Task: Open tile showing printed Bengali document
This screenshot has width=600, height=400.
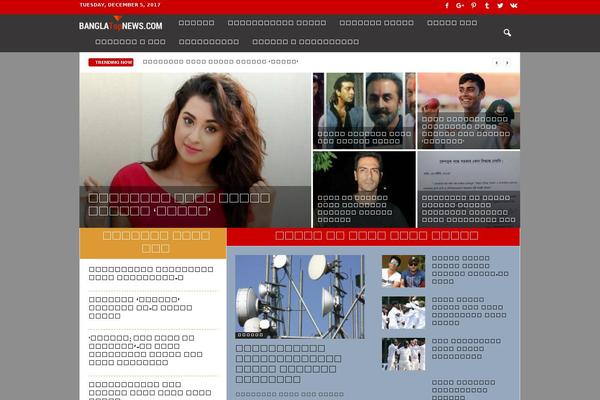Action: click(469, 189)
